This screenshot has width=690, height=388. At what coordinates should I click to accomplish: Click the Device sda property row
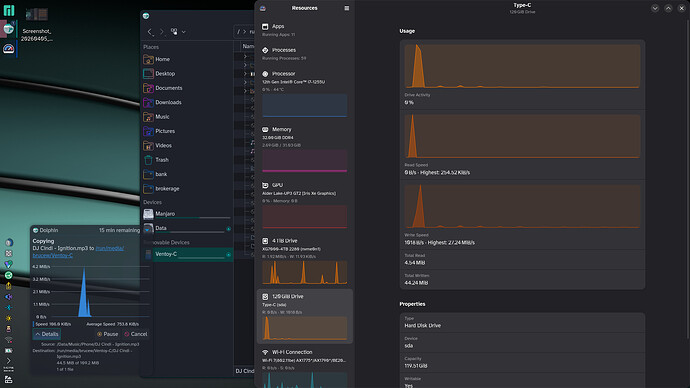tap(522, 343)
